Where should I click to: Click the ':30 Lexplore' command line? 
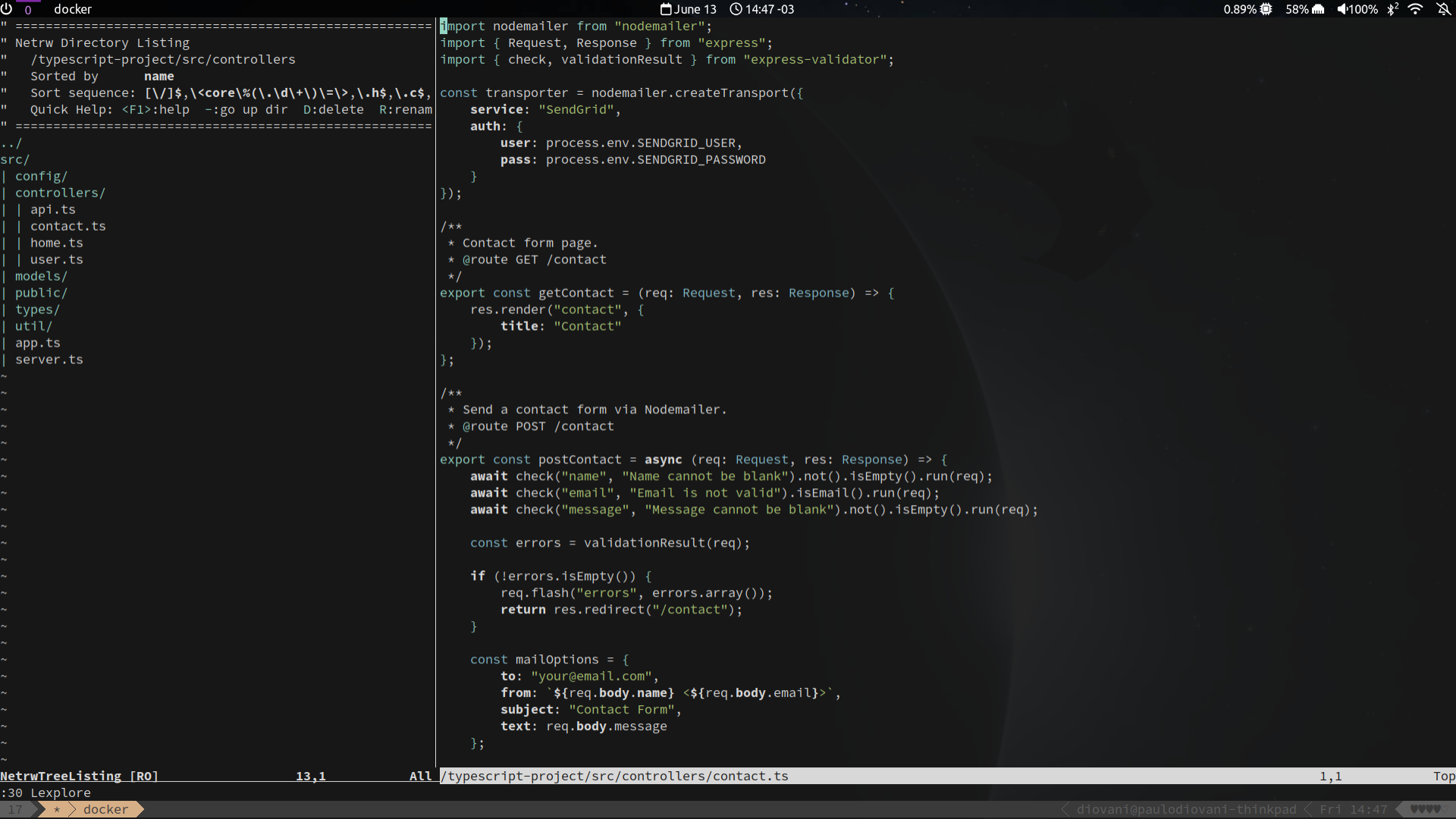pos(45,793)
